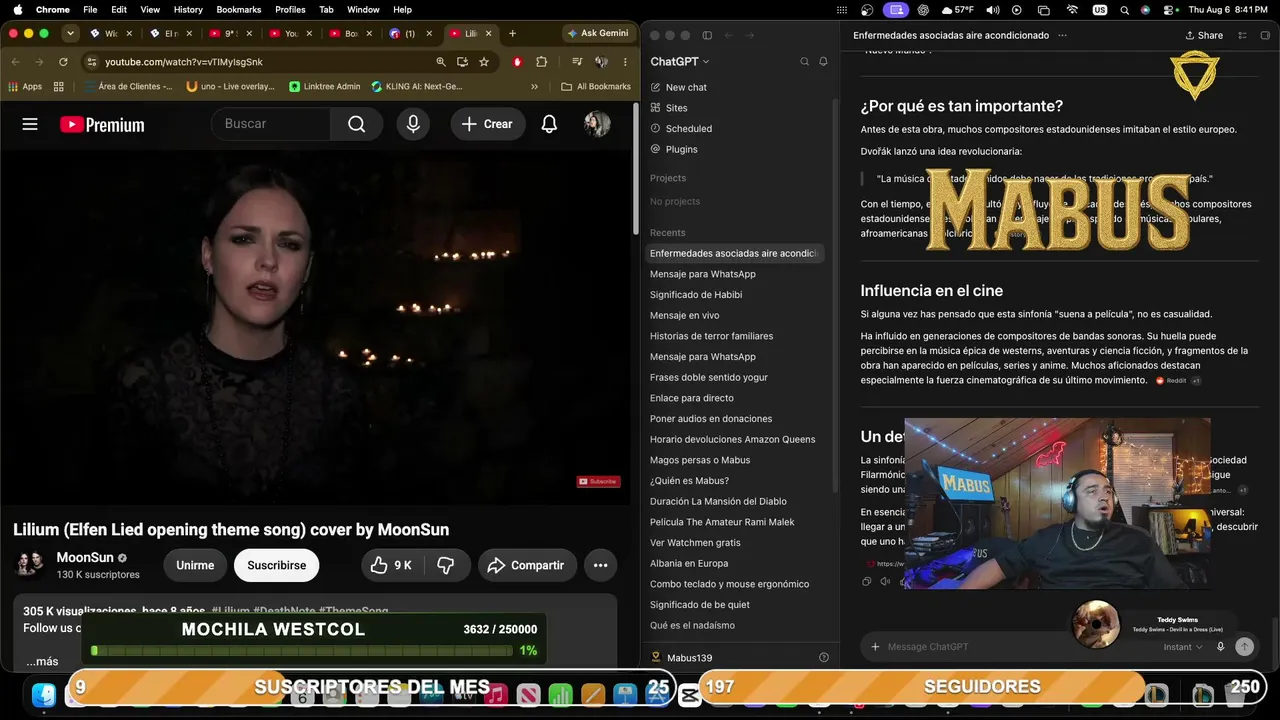The width and height of the screenshot is (1280, 720).
Task: Open the YouTube guide hamburger menu
Action: point(30,124)
